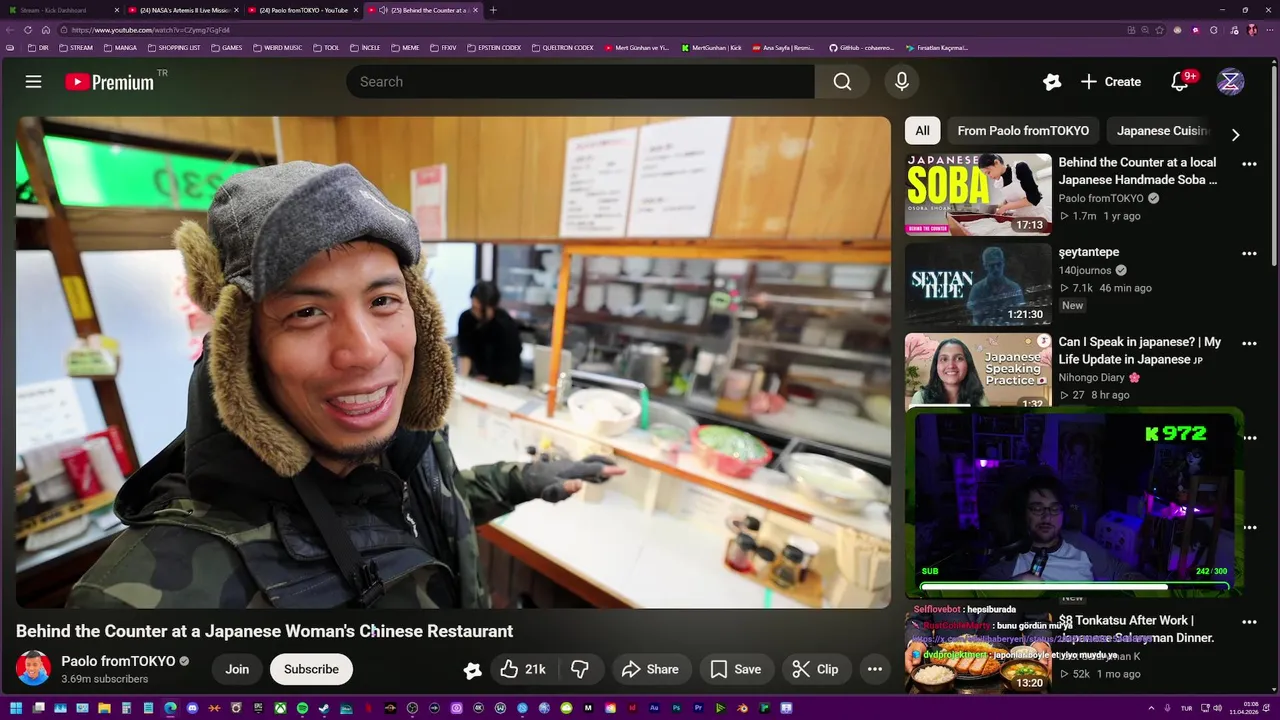Open options for şeytantepe video
The image size is (1280, 720).
[x=1249, y=254]
